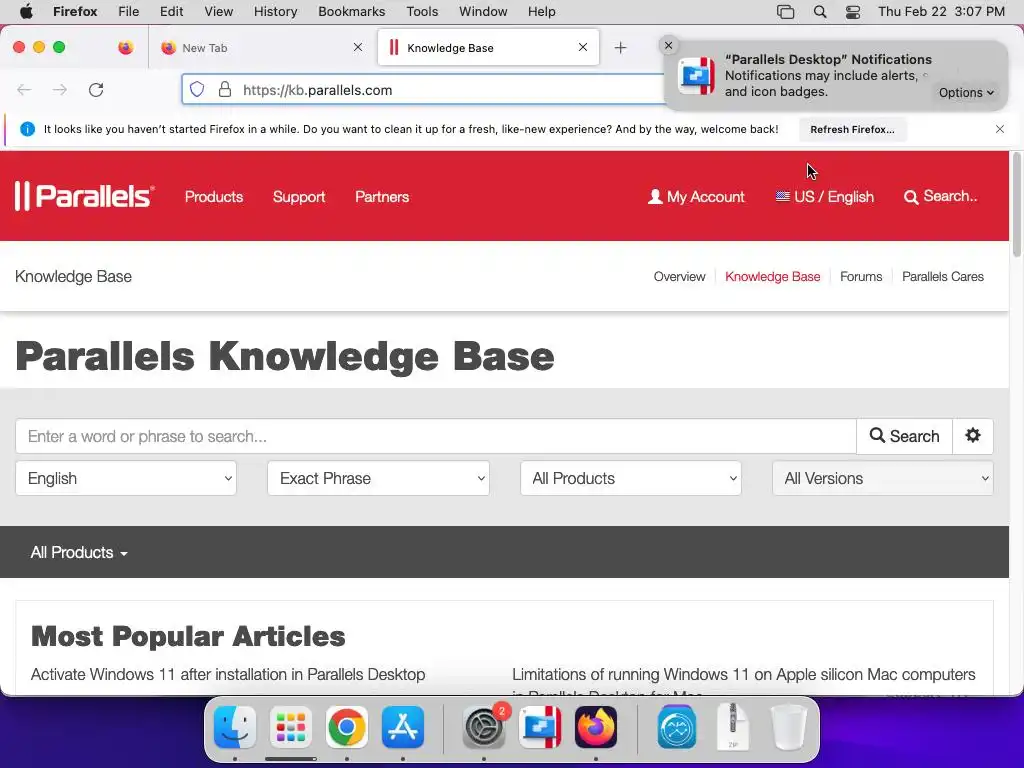1024x768 pixels.
Task: Open the Finder icon in the Dock
Action: (235, 727)
